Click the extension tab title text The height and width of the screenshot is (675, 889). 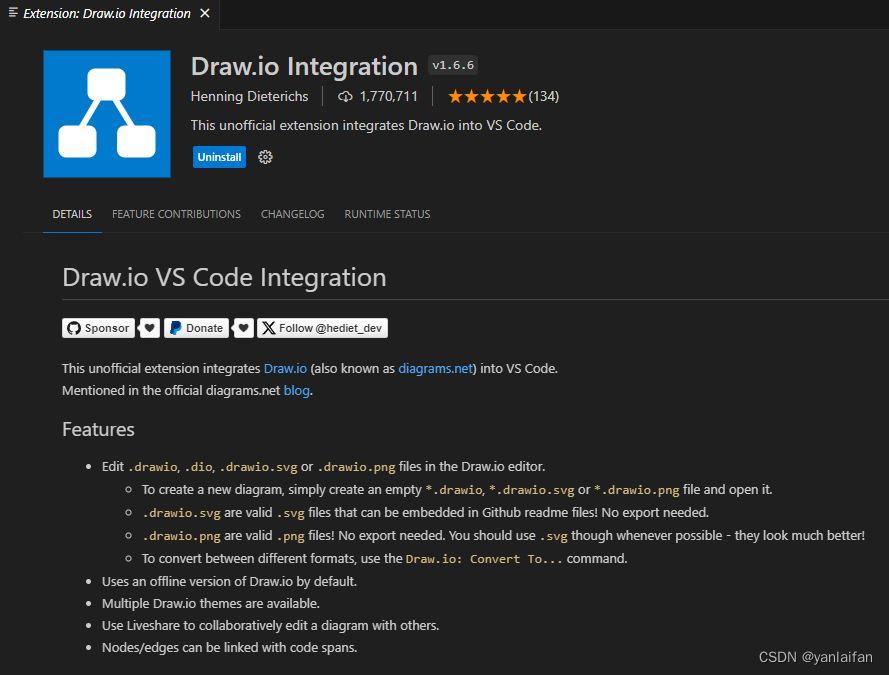tap(107, 14)
